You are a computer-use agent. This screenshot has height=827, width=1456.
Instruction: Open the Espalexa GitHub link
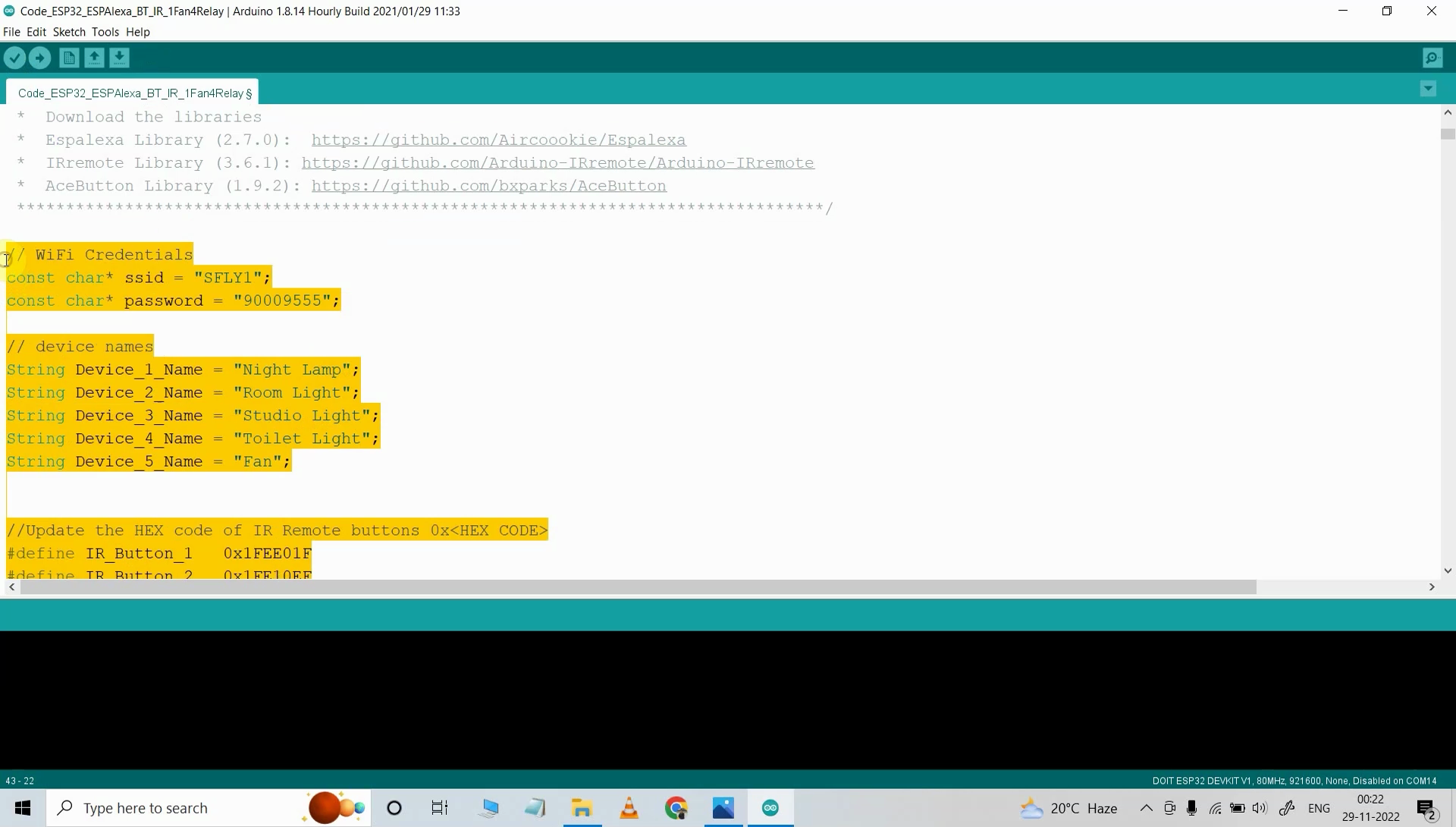tap(498, 140)
